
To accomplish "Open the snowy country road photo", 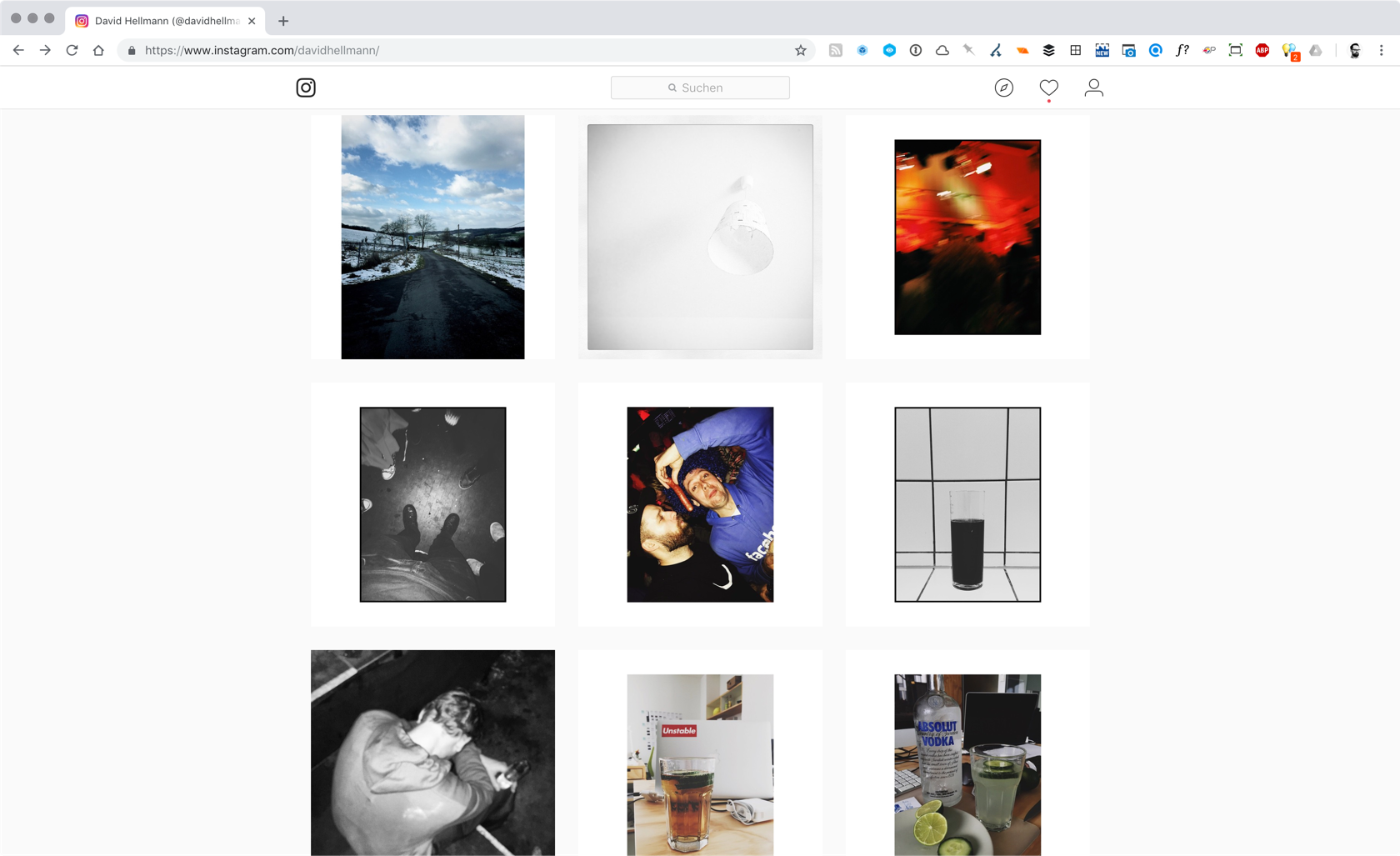I will (x=432, y=237).
